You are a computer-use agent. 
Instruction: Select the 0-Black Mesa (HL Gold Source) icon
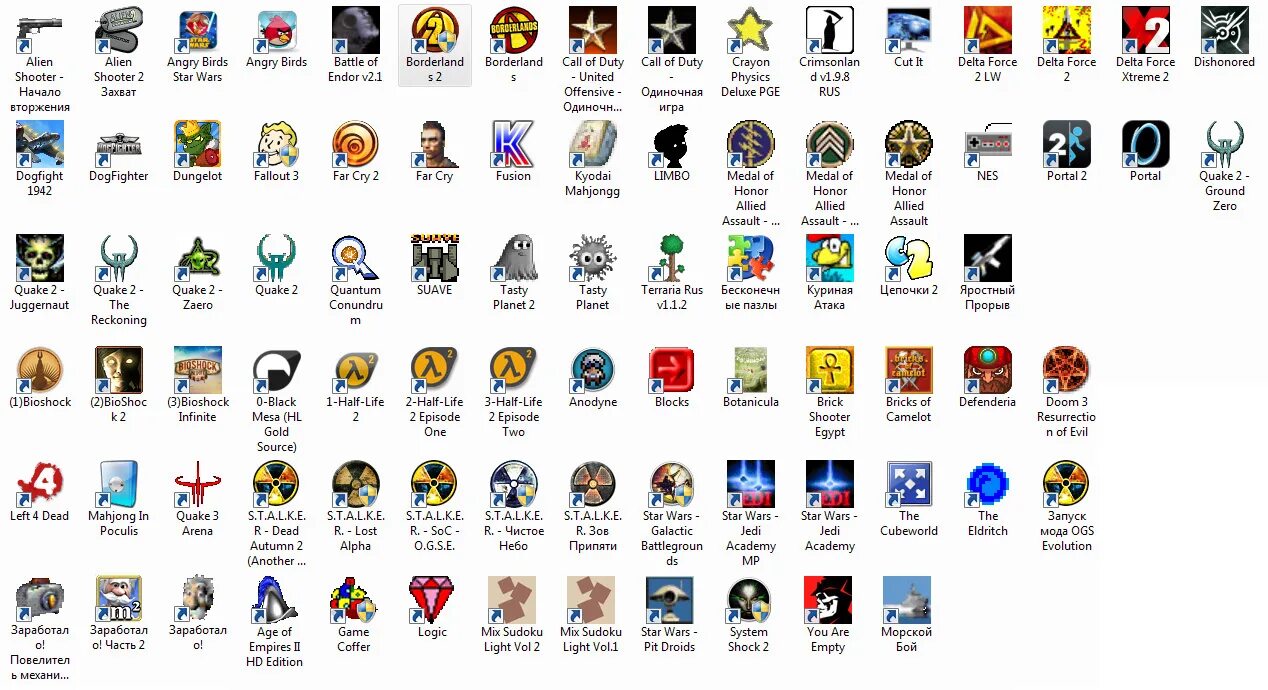pos(277,370)
